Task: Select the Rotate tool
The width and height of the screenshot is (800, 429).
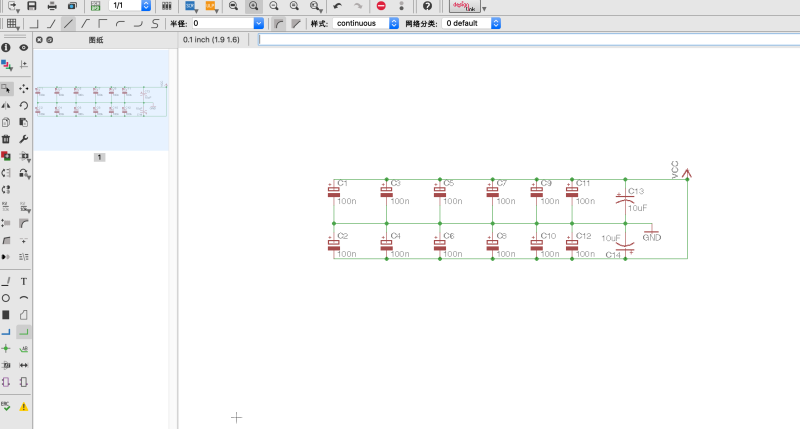Action: [x=23, y=106]
